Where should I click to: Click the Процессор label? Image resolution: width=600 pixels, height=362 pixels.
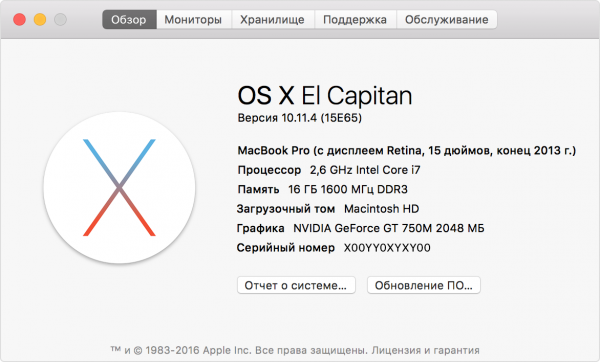coord(269,170)
